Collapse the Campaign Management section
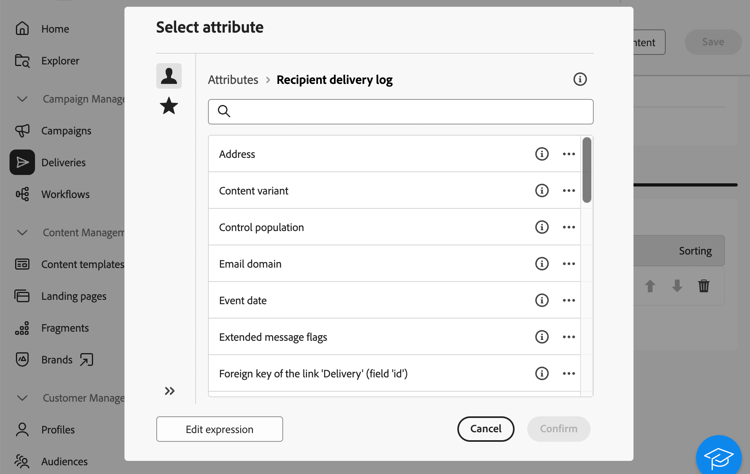750x474 pixels. [22, 99]
